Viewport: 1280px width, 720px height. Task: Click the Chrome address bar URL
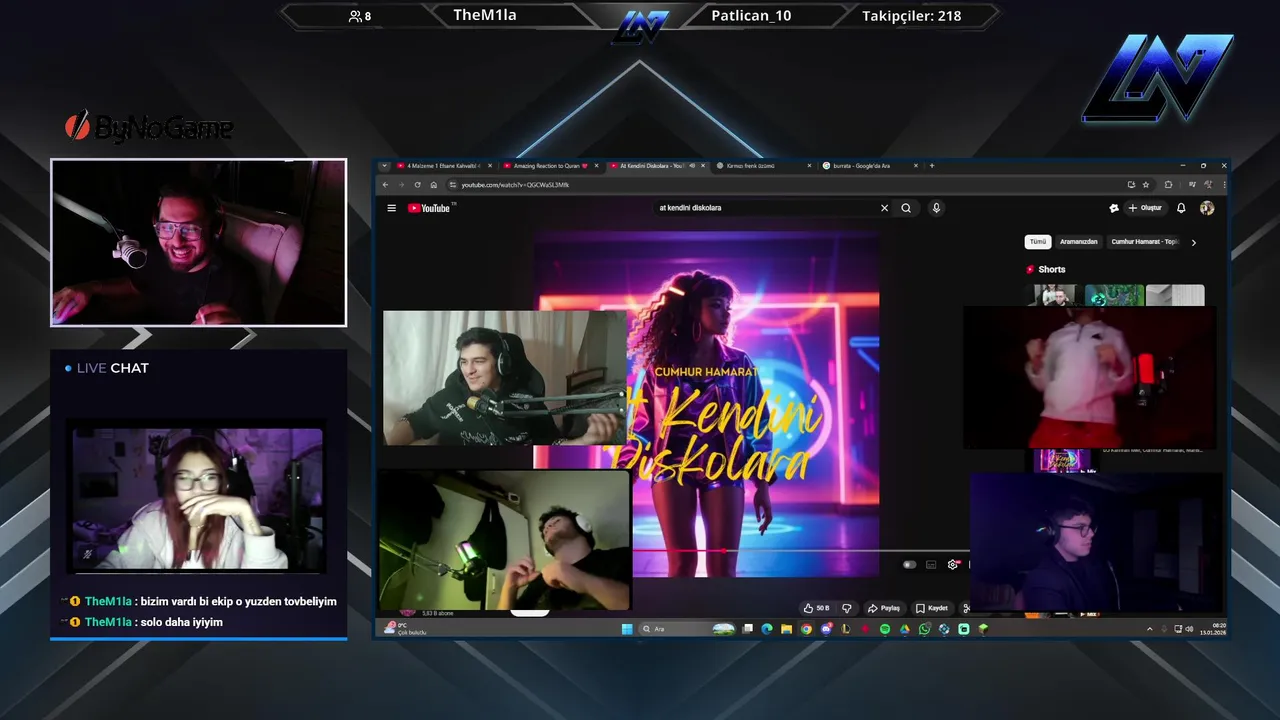[515, 185]
